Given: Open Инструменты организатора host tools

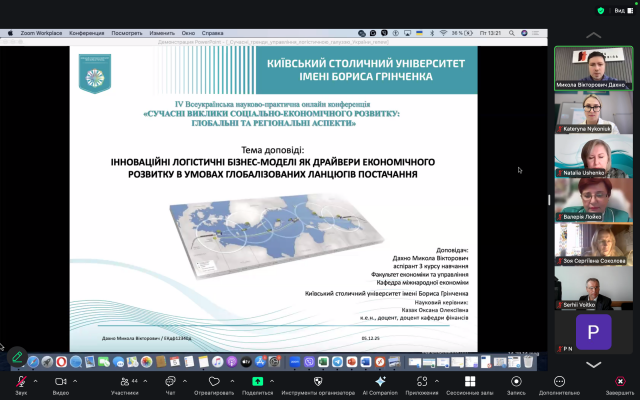Looking at the screenshot, I should pyautogui.click(x=318, y=381).
